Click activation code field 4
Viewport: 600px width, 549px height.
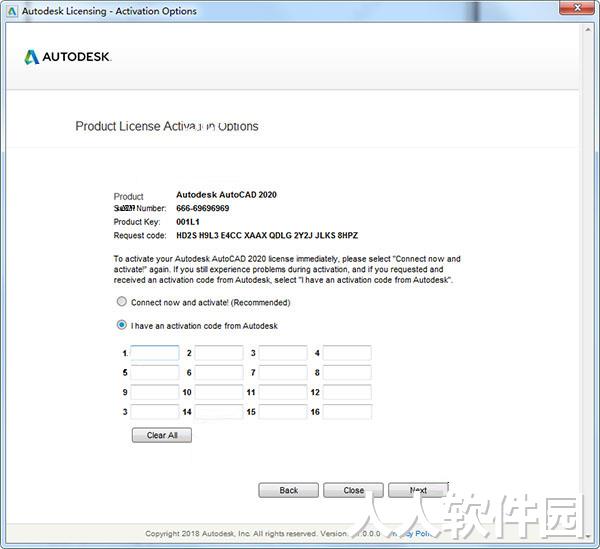347,353
